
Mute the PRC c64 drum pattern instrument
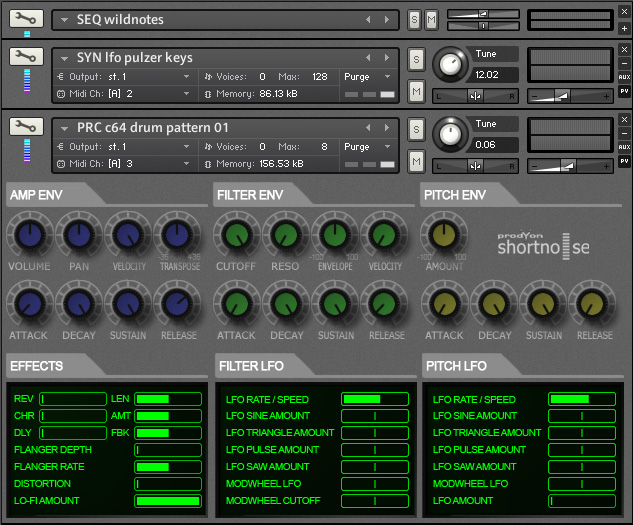(x=415, y=161)
